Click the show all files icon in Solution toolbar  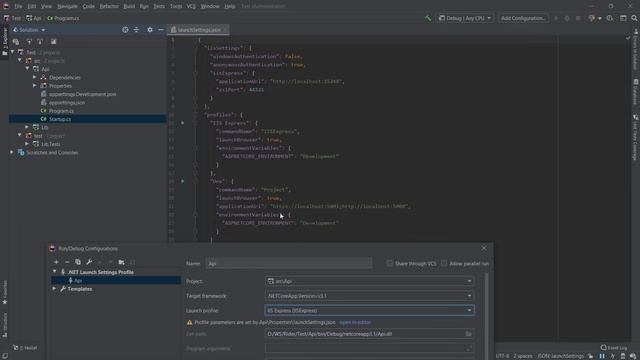53,42
